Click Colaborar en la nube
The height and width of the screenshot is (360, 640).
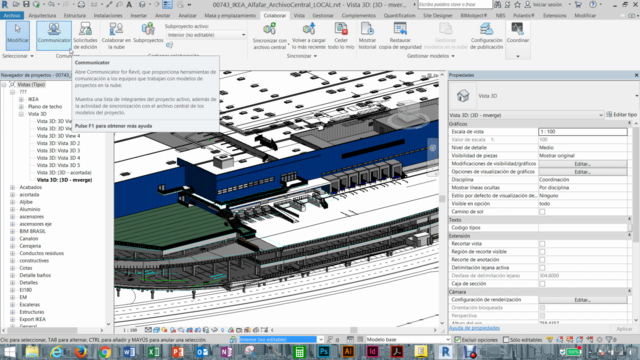pyautogui.click(x=116, y=36)
